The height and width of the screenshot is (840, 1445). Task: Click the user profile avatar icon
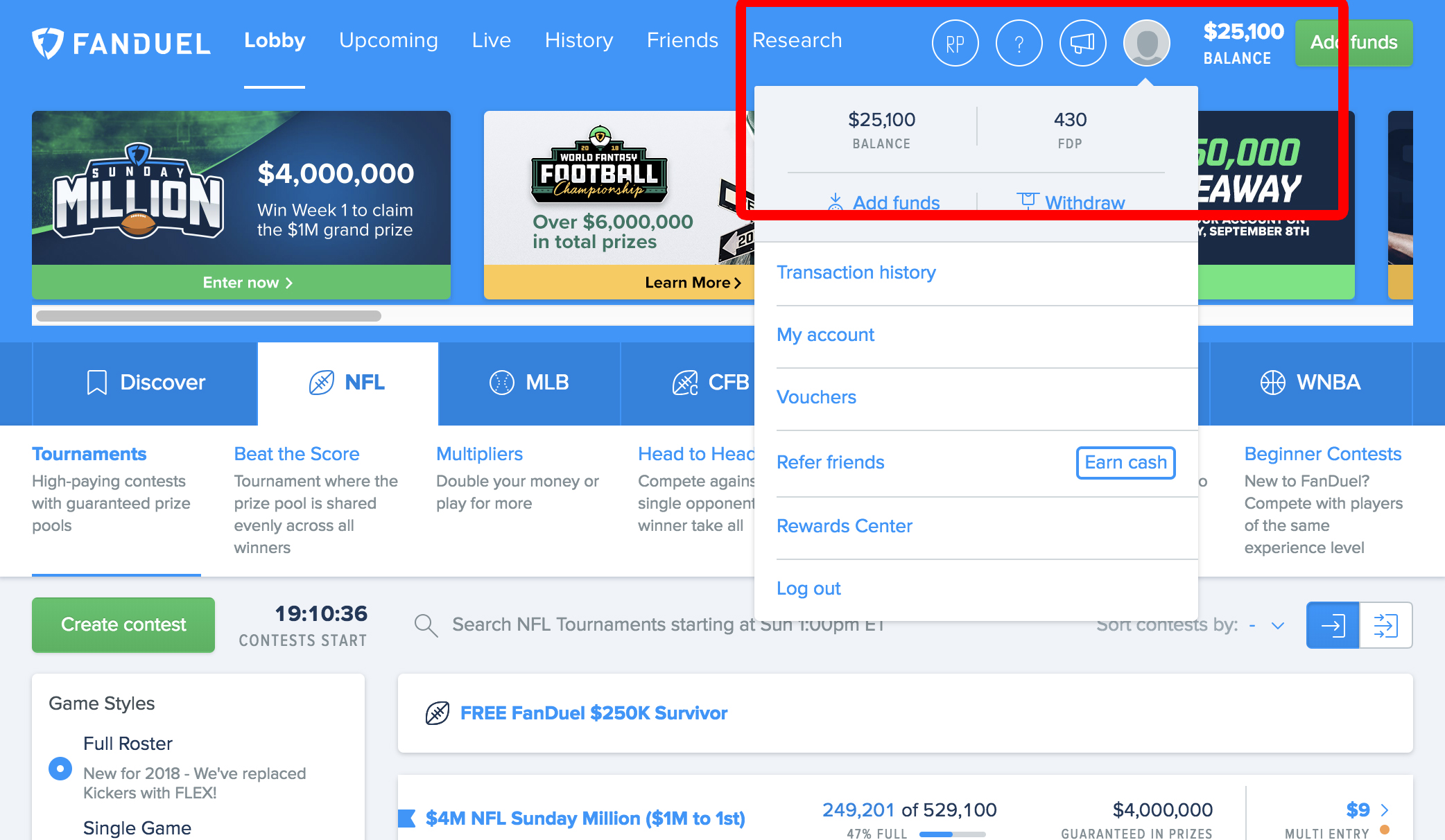1146,43
